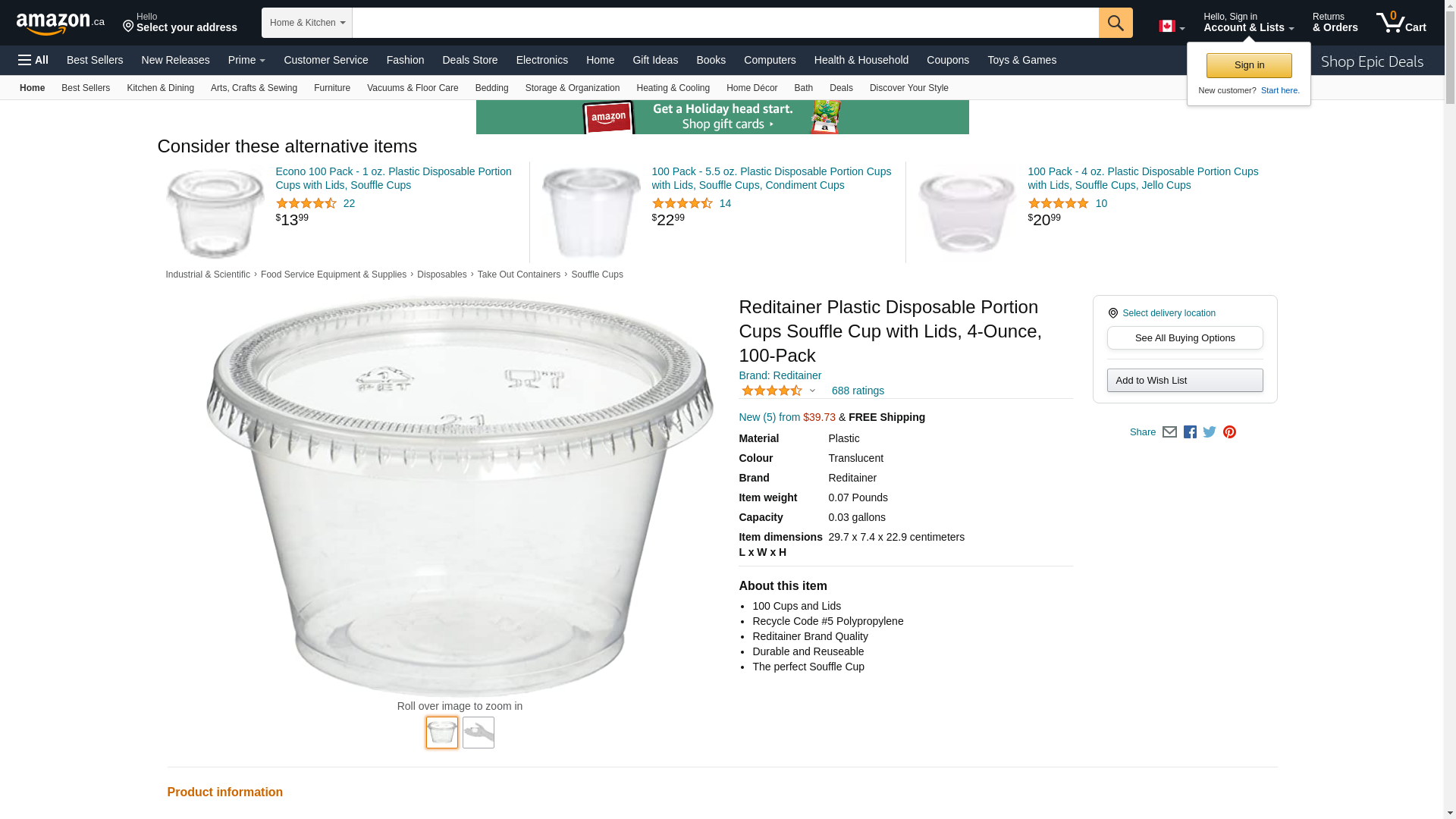Open Deals Store in navigation bar

pyautogui.click(x=469, y=60)
